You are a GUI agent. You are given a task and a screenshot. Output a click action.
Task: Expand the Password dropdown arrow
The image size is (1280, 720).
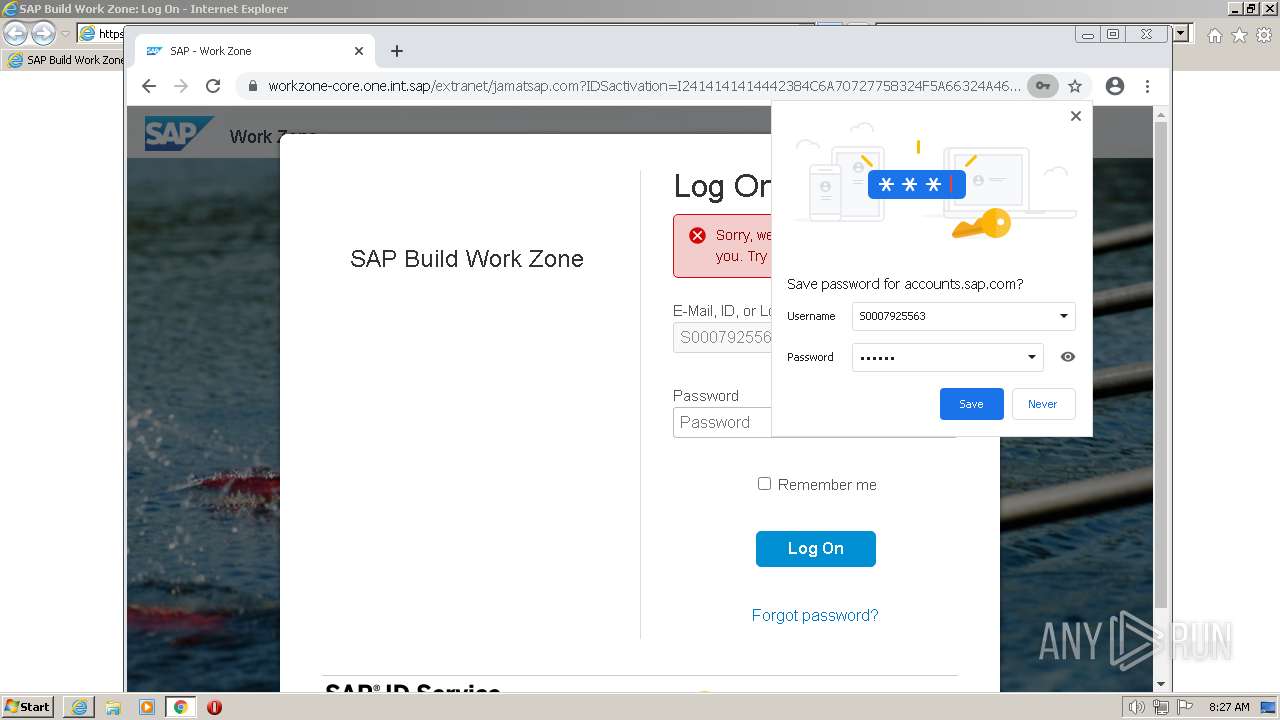[1032, 357]
